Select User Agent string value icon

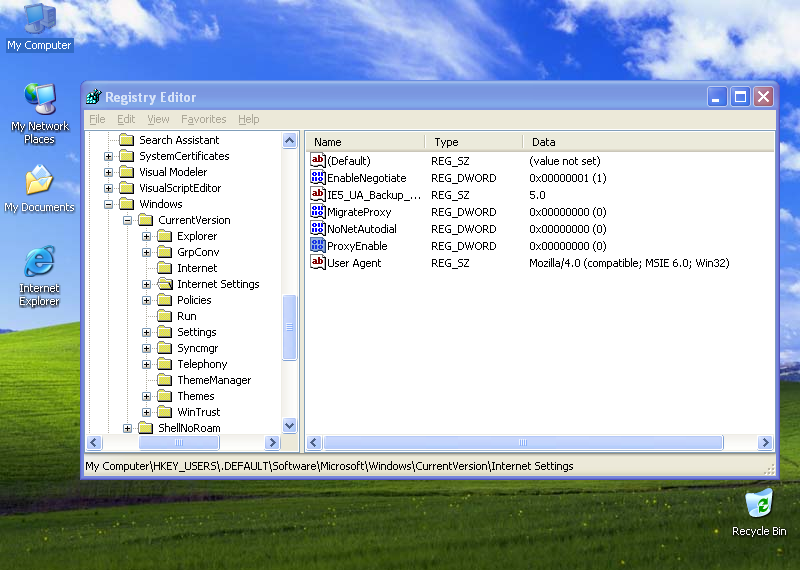317,262
